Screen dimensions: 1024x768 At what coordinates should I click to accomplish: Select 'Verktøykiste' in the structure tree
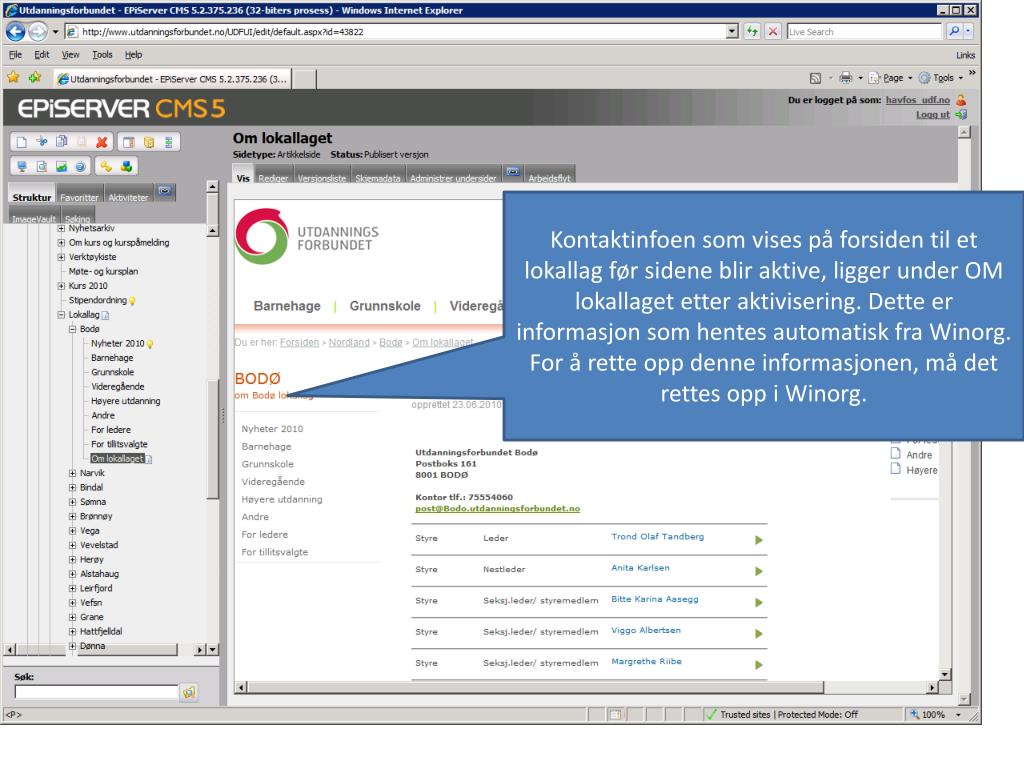point(93,257)
